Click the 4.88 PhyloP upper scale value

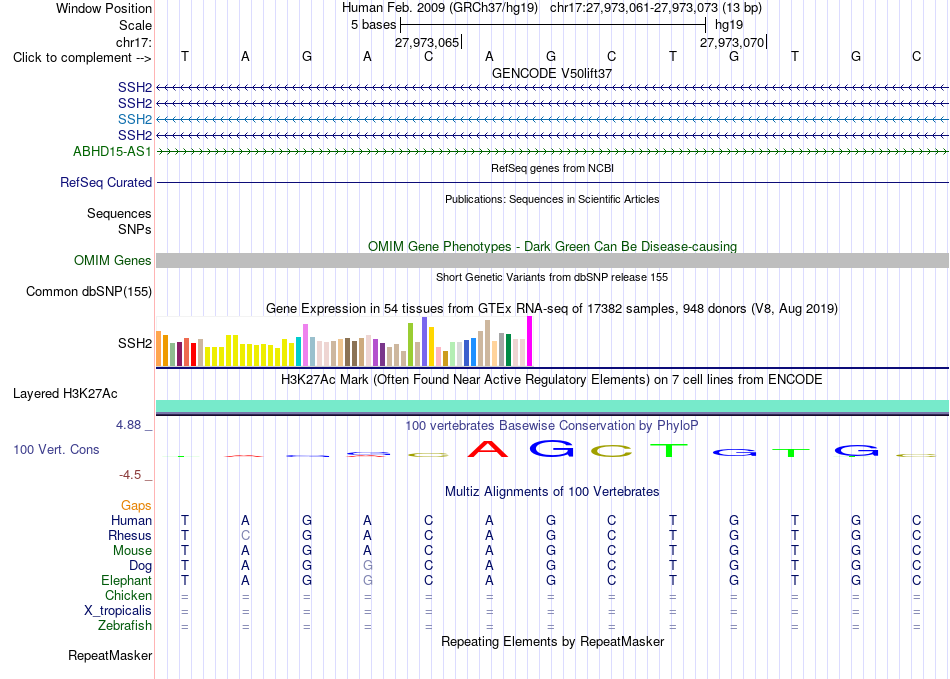coord(128,425)
